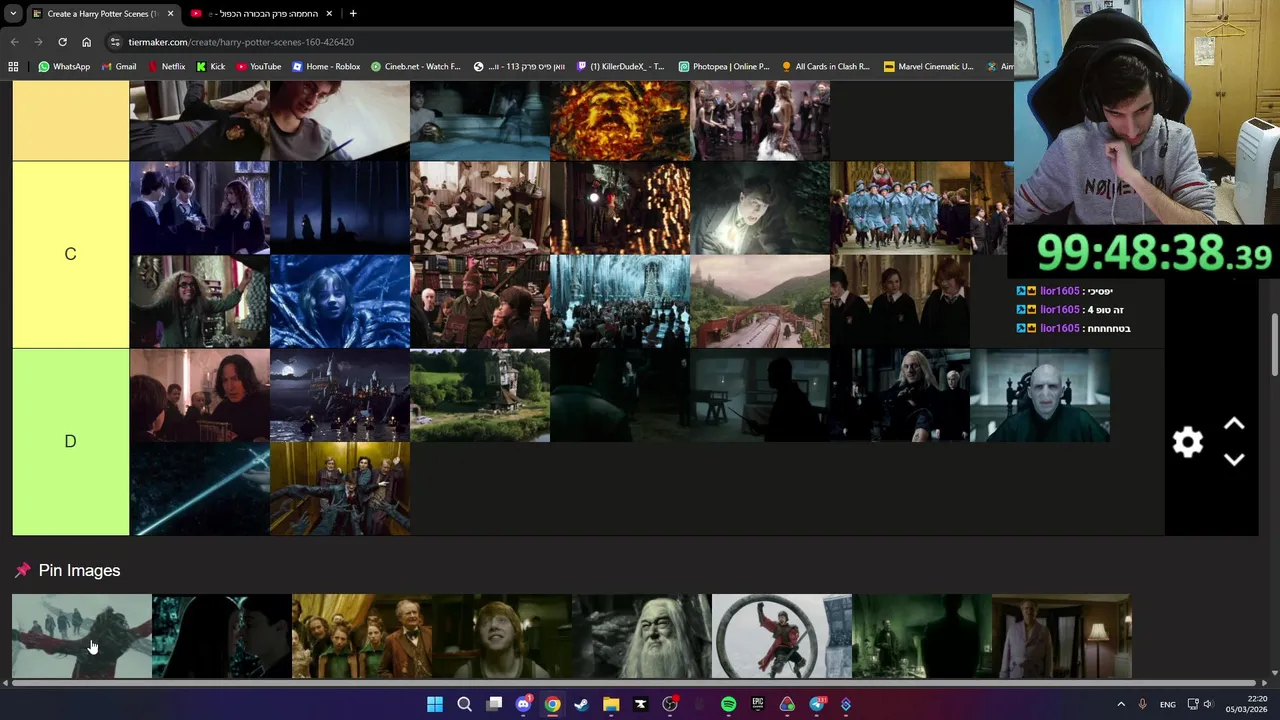The width and height of the screenshot is (1280, 720).
Task: Open the Marvel Cinematic U... bookmark
Action: tap(929, 67)
